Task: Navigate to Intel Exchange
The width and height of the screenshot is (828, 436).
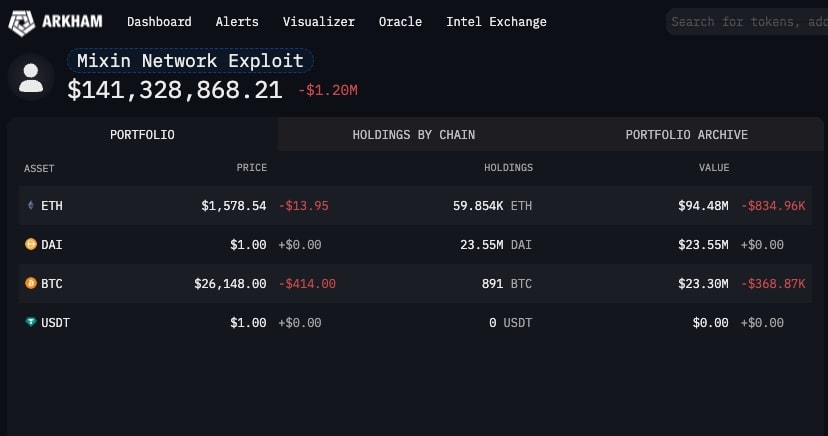Action: point(496,21)
